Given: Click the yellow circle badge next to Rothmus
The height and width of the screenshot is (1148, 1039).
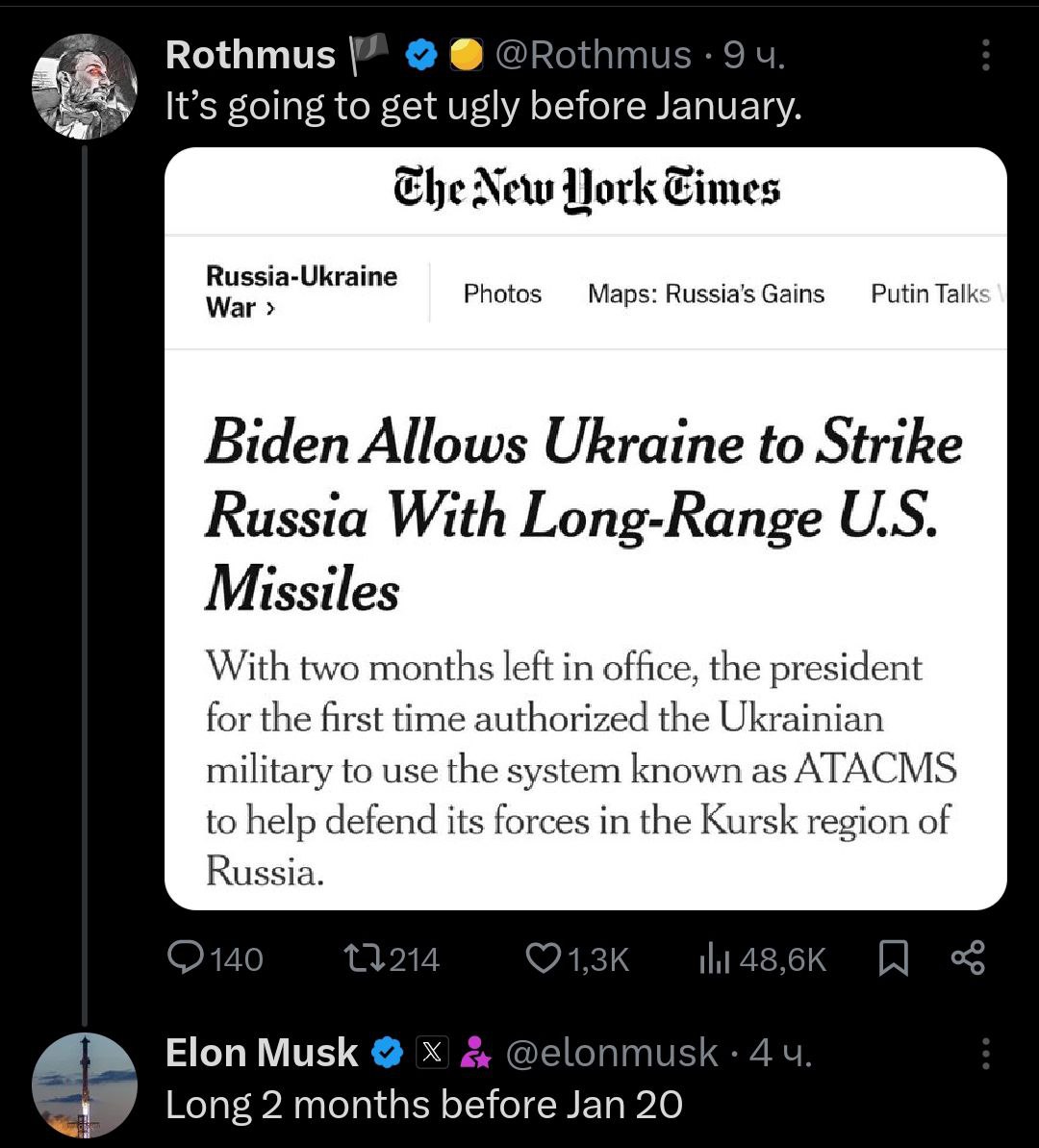Looking at the screenshot, I should [x=467, y=56].
